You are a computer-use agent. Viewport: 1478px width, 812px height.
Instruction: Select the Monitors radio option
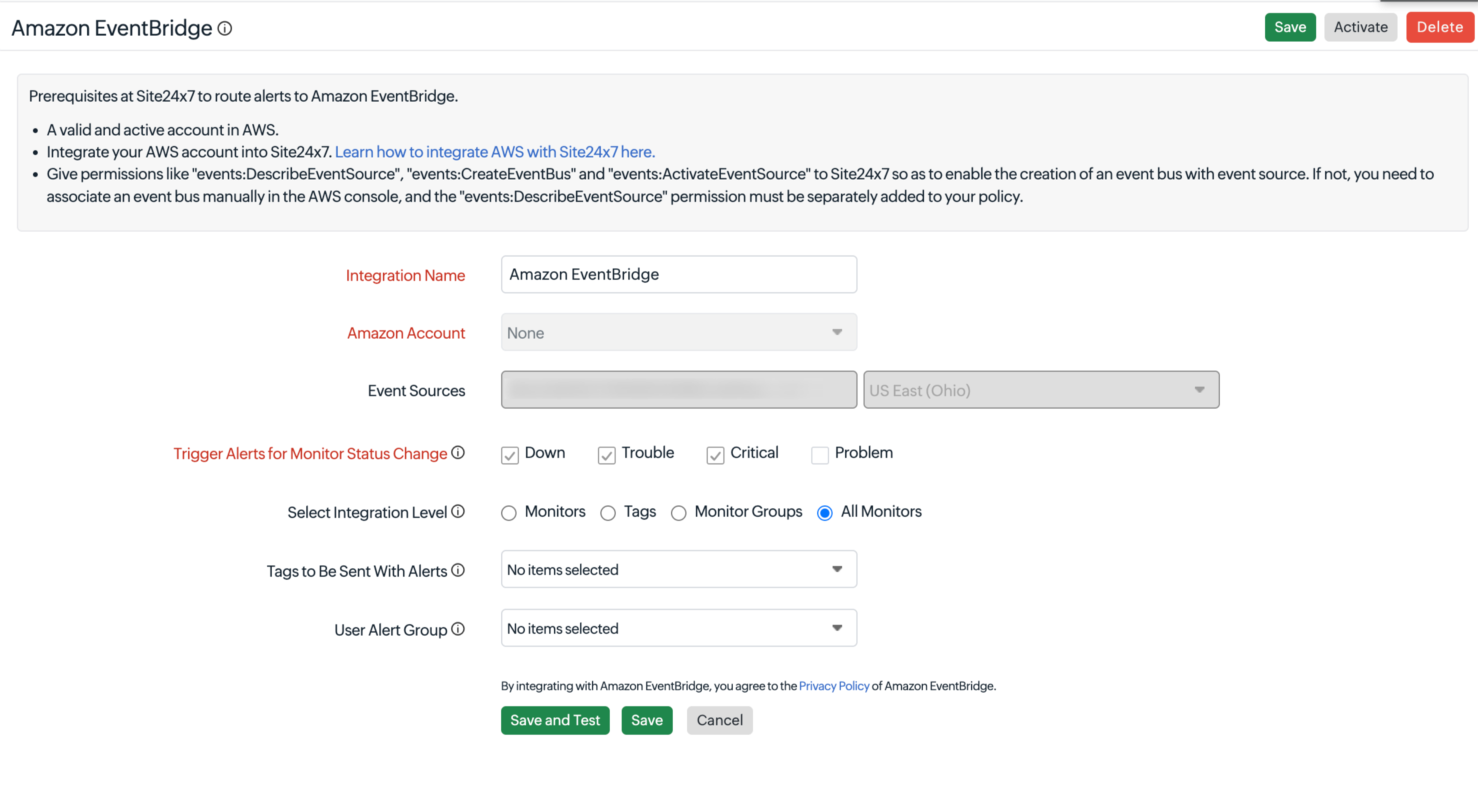[x=509, y=513]
